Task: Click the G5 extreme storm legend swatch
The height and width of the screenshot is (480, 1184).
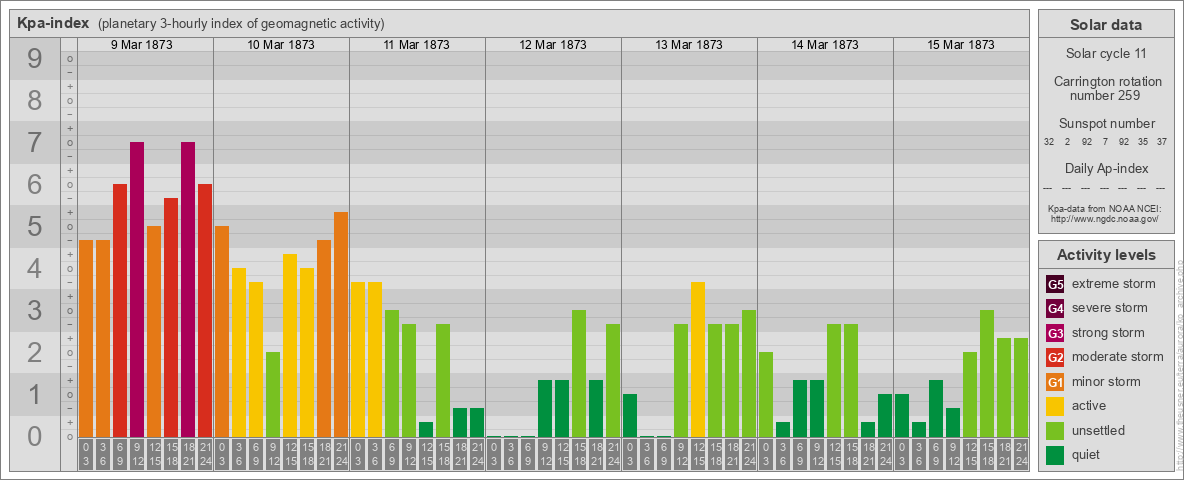Action: [1055, 284]
